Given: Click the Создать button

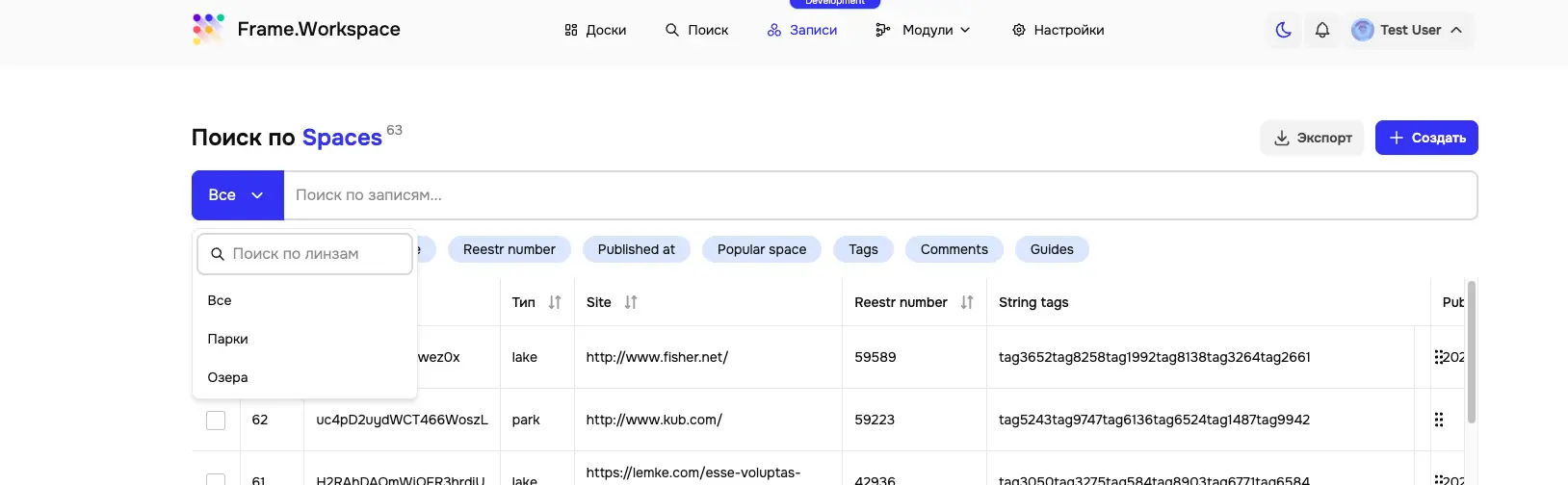Looking at the screenshot, I should tap(1426, 138).
